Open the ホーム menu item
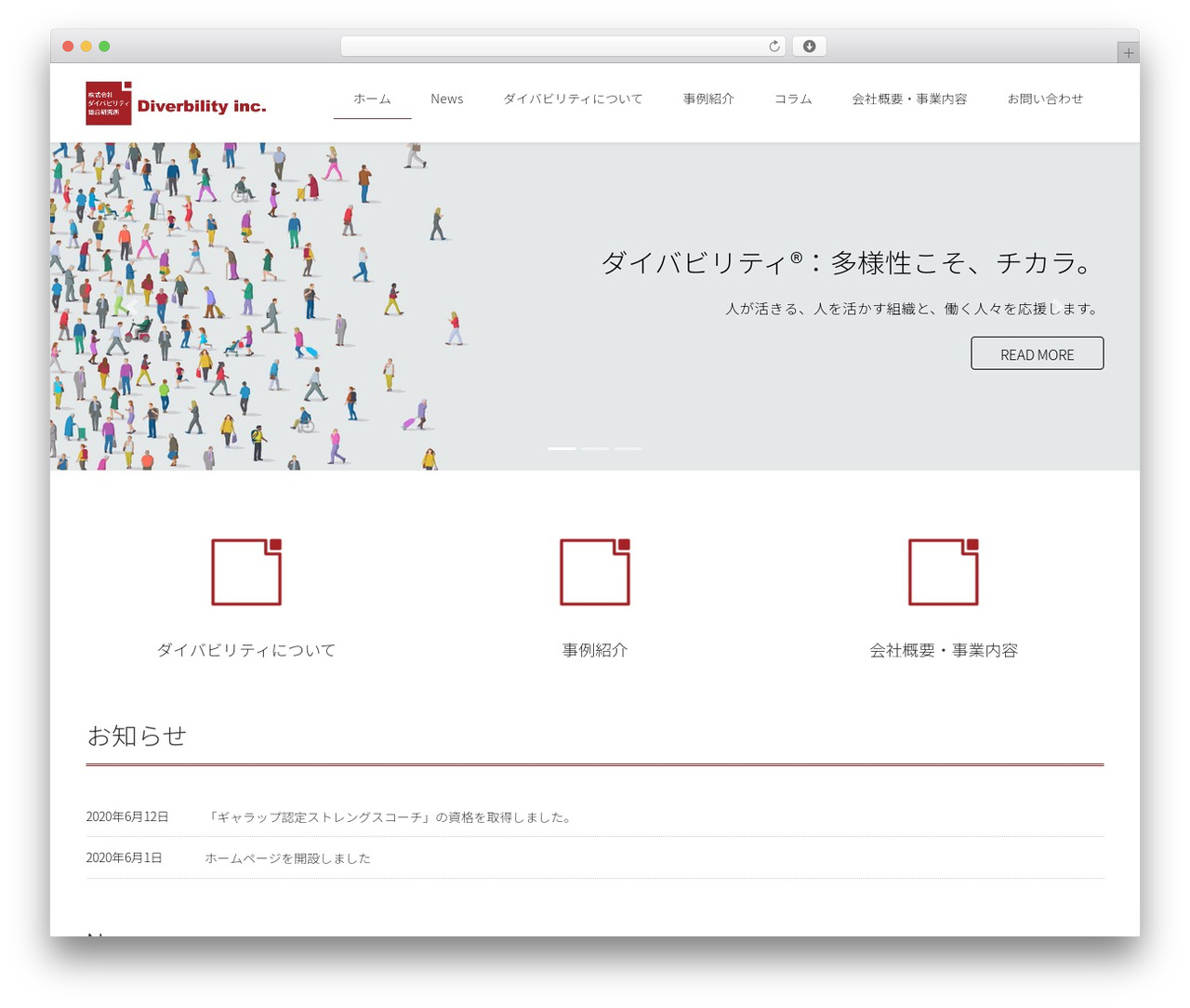1190x1008 pixels. point(372,99)
